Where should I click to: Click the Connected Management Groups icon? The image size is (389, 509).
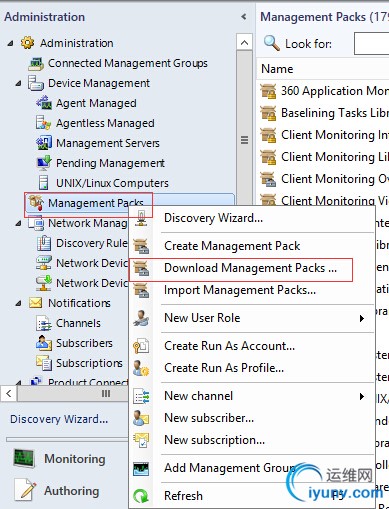36,63
